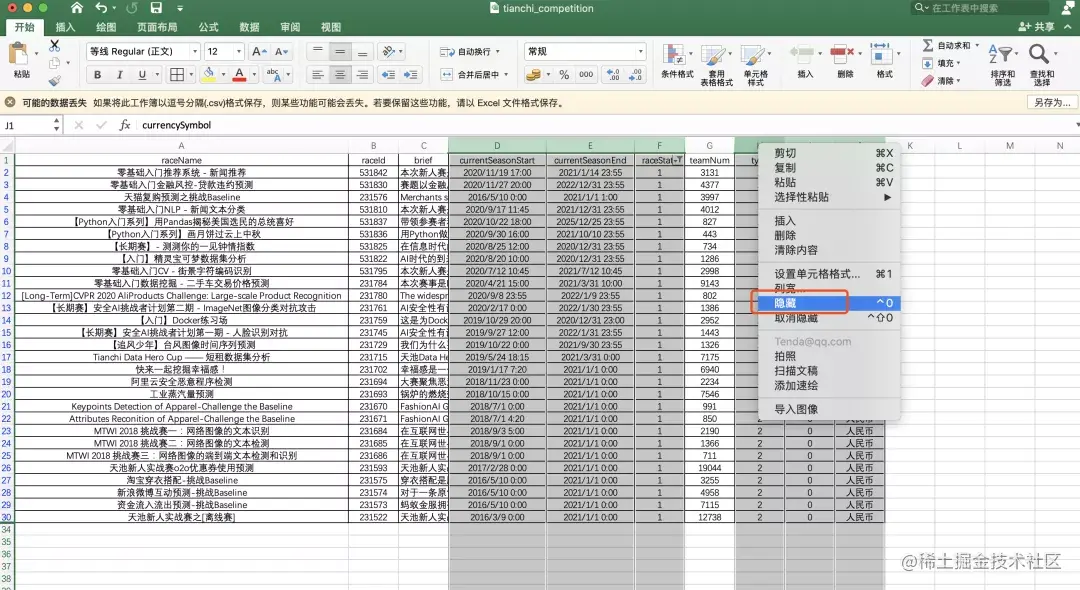This screenshot has height=590, width=1080.
Task: Choose 取消隐藏 in the context menu
Action: pyautogui.click(x=829, y=318)
